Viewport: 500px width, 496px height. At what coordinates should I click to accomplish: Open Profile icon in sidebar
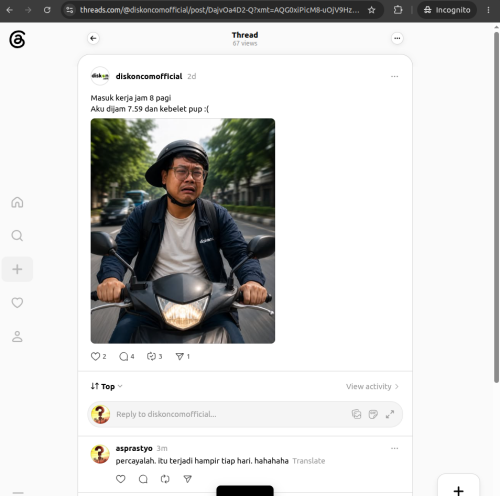[17, 336]
